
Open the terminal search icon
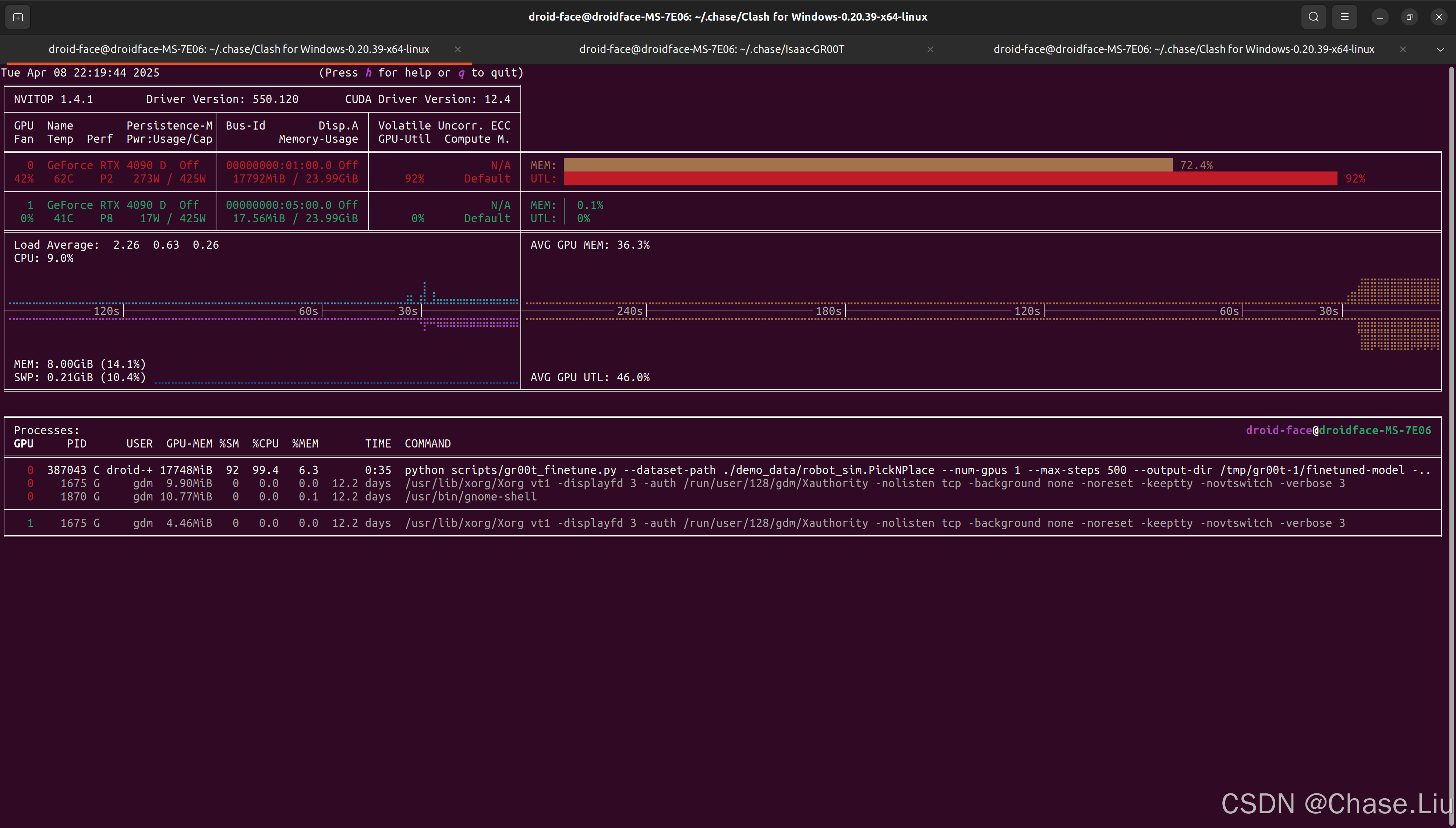(1313, 17)
